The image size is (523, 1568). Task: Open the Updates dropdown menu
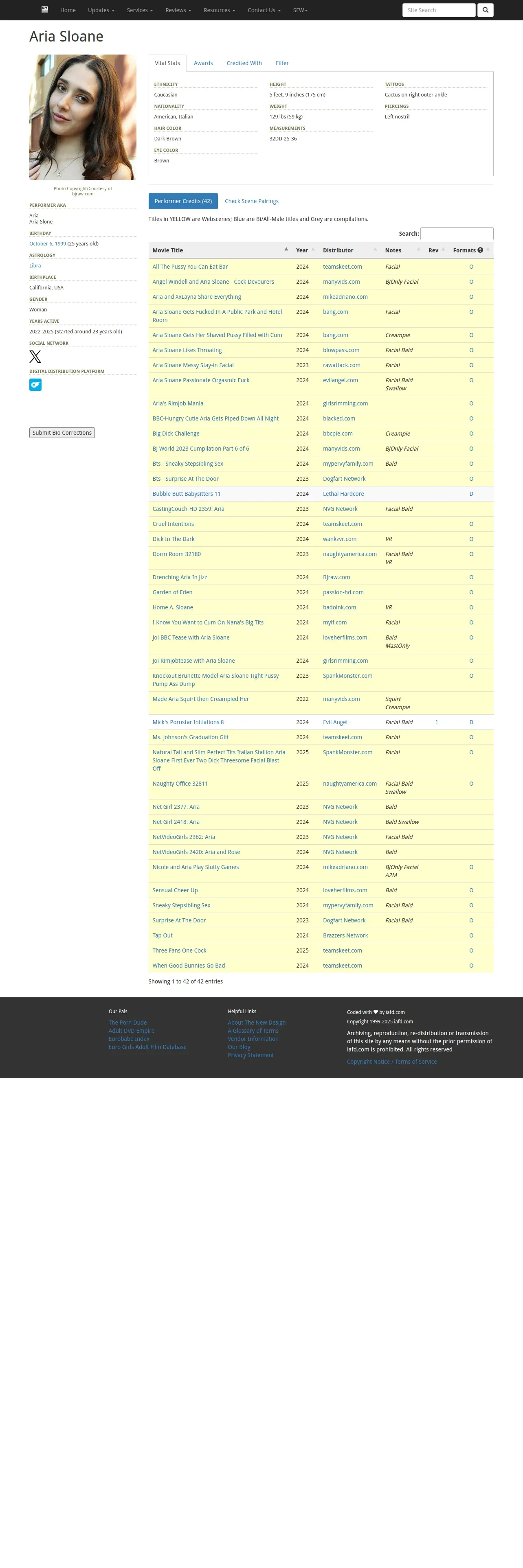[101, 10]
